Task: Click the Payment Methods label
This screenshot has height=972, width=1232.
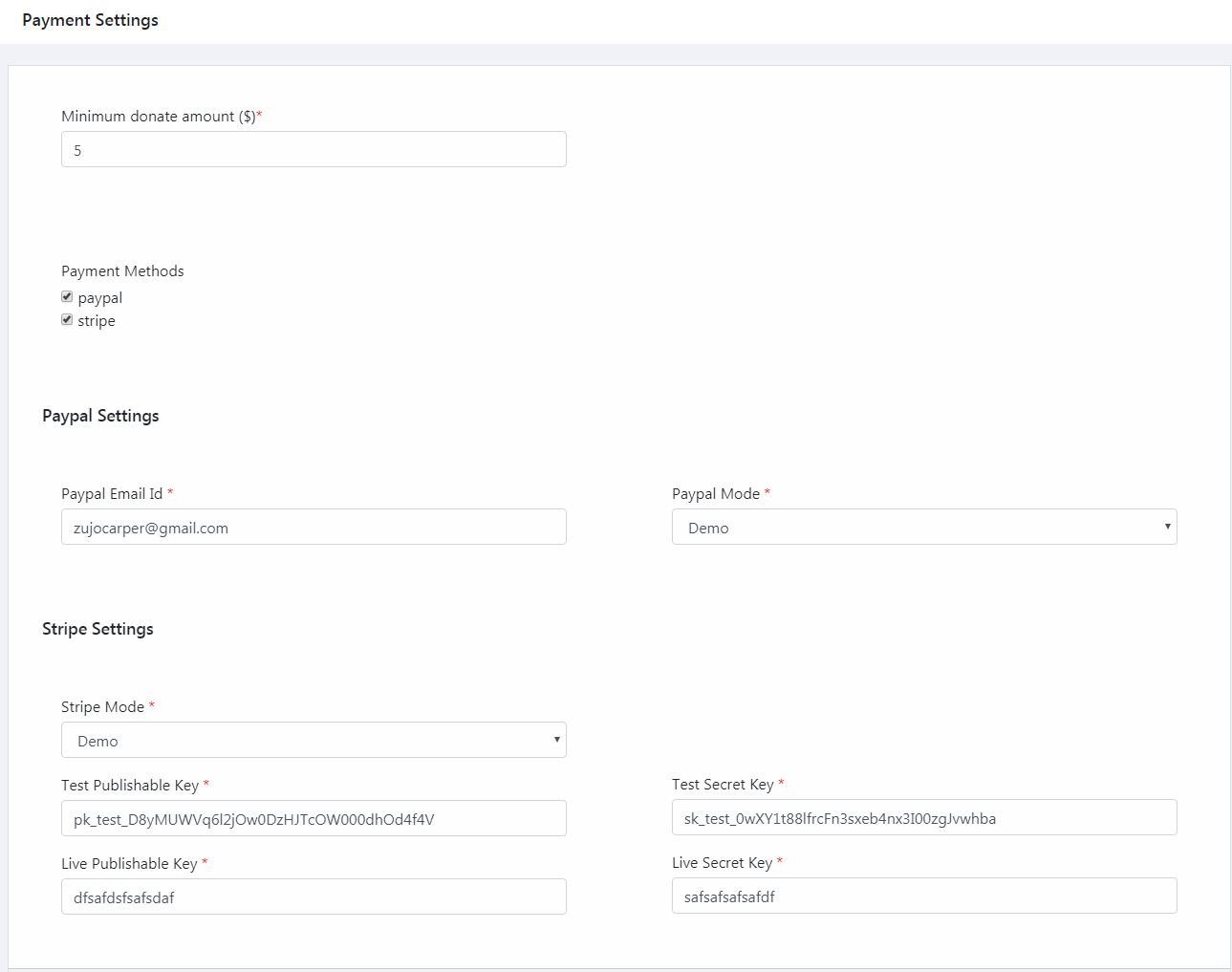Action: (122, 271)
